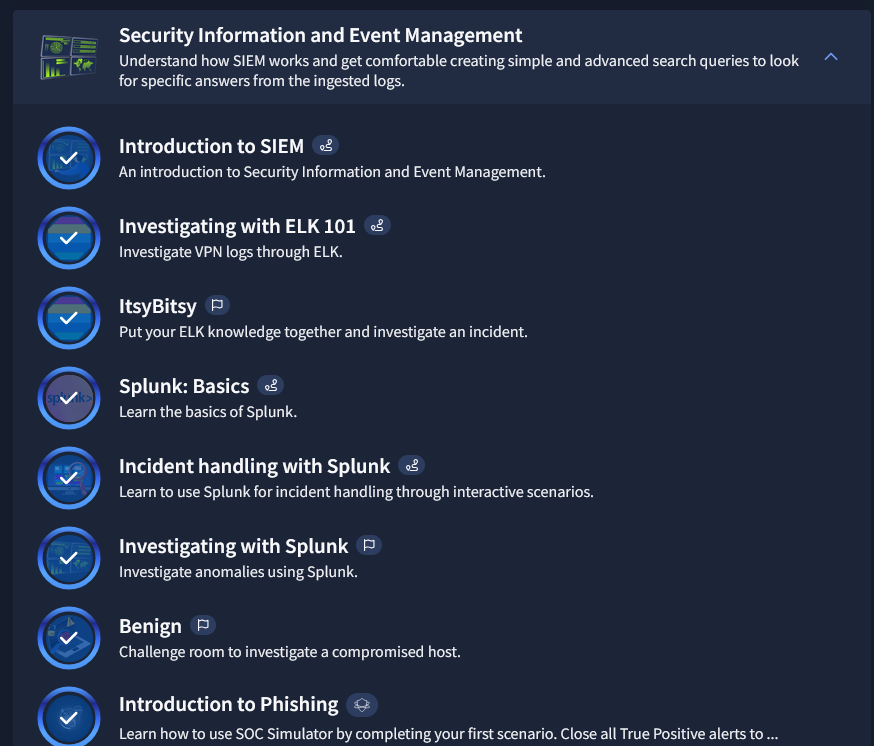The height and width of the screenshot is (746, 874).
Task: Open the Splunk: Basics room
Action: 184,386
